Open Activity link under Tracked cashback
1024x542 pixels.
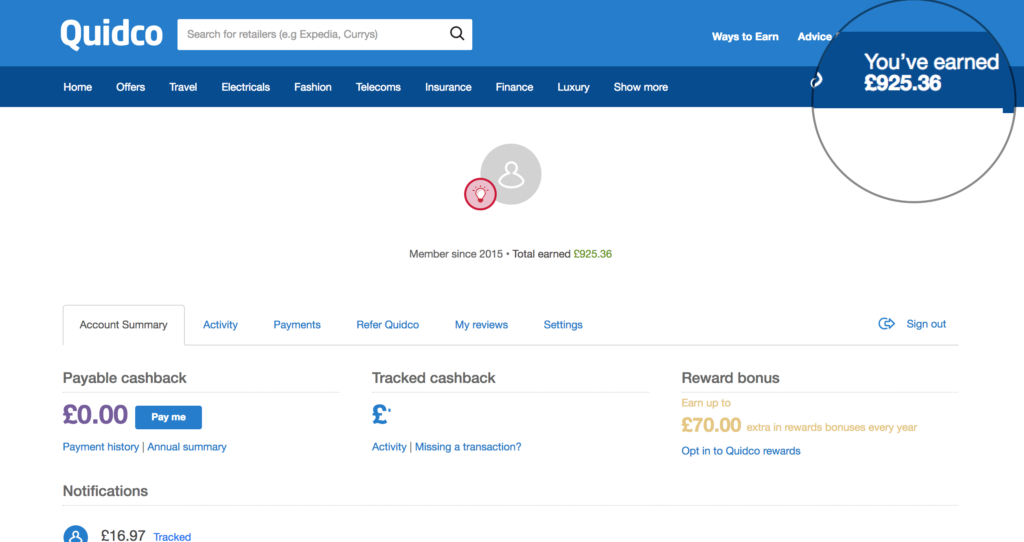pos(389,447)
